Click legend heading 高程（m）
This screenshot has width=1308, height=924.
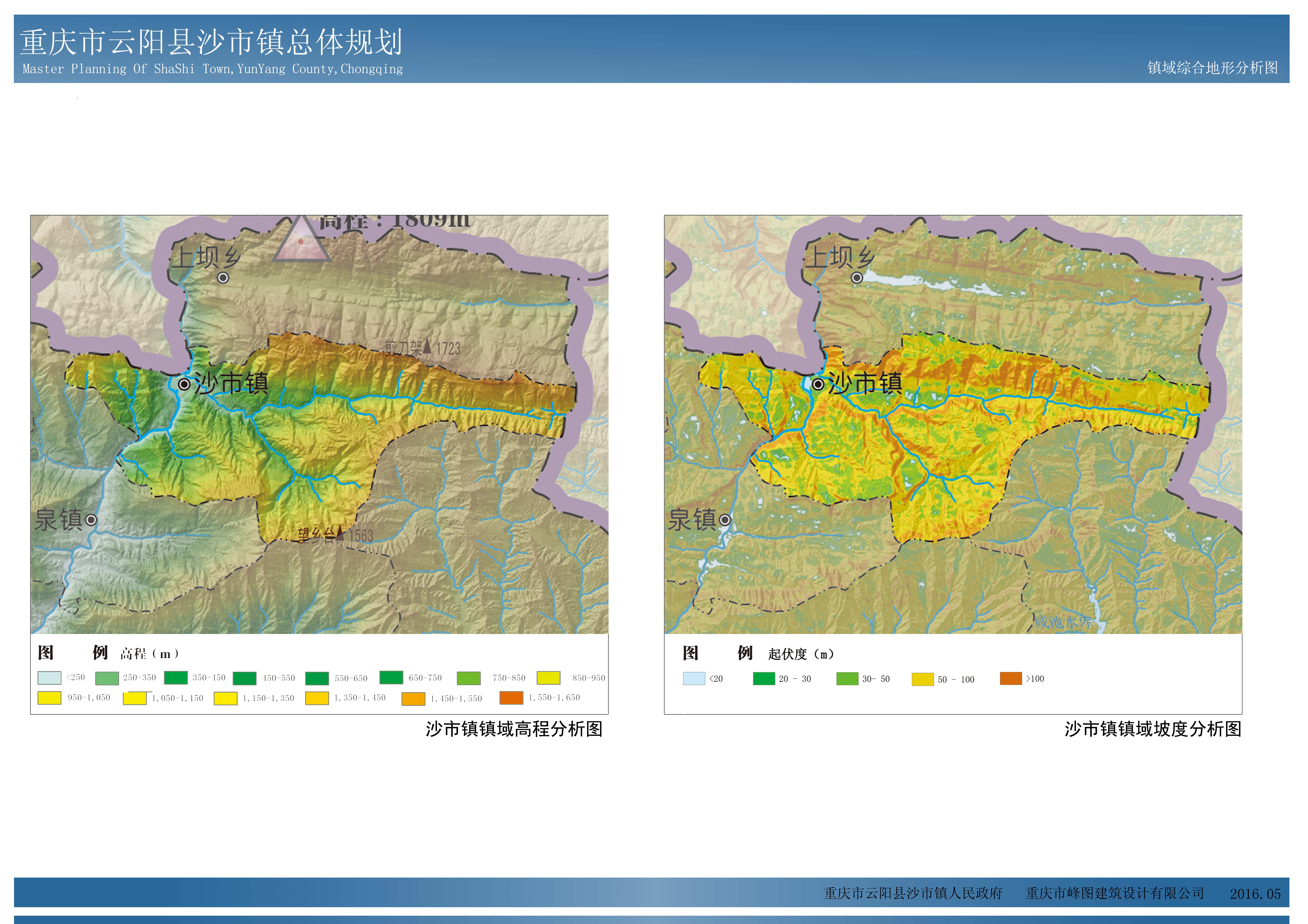point(150,654)
